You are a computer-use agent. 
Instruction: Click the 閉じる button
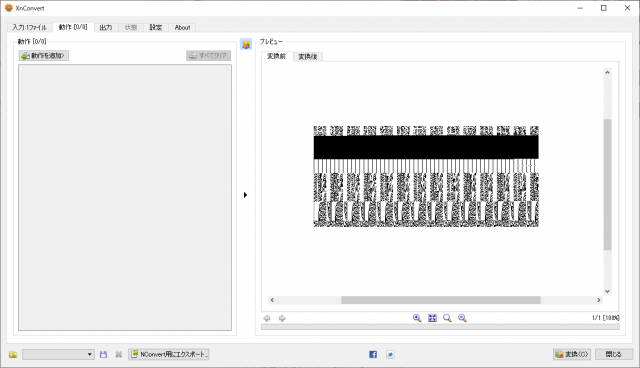click(614, 355)
